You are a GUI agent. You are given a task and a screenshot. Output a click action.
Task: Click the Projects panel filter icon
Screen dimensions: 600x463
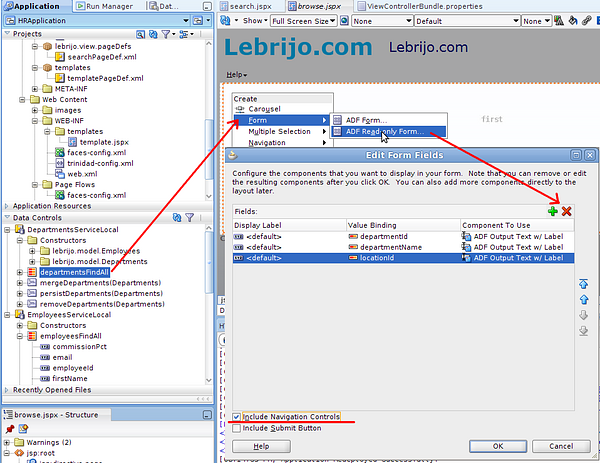click(165, 34)
